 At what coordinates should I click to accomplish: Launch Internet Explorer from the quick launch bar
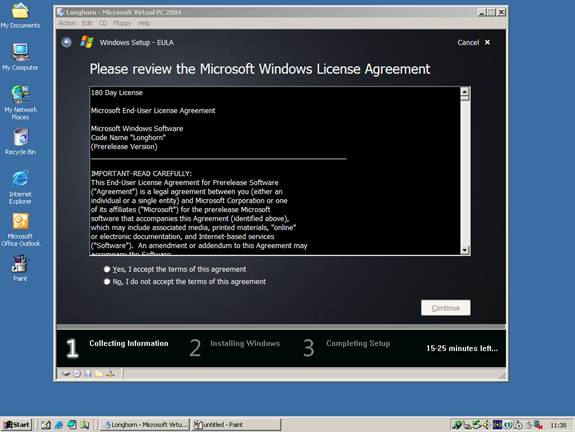point(59,425)
